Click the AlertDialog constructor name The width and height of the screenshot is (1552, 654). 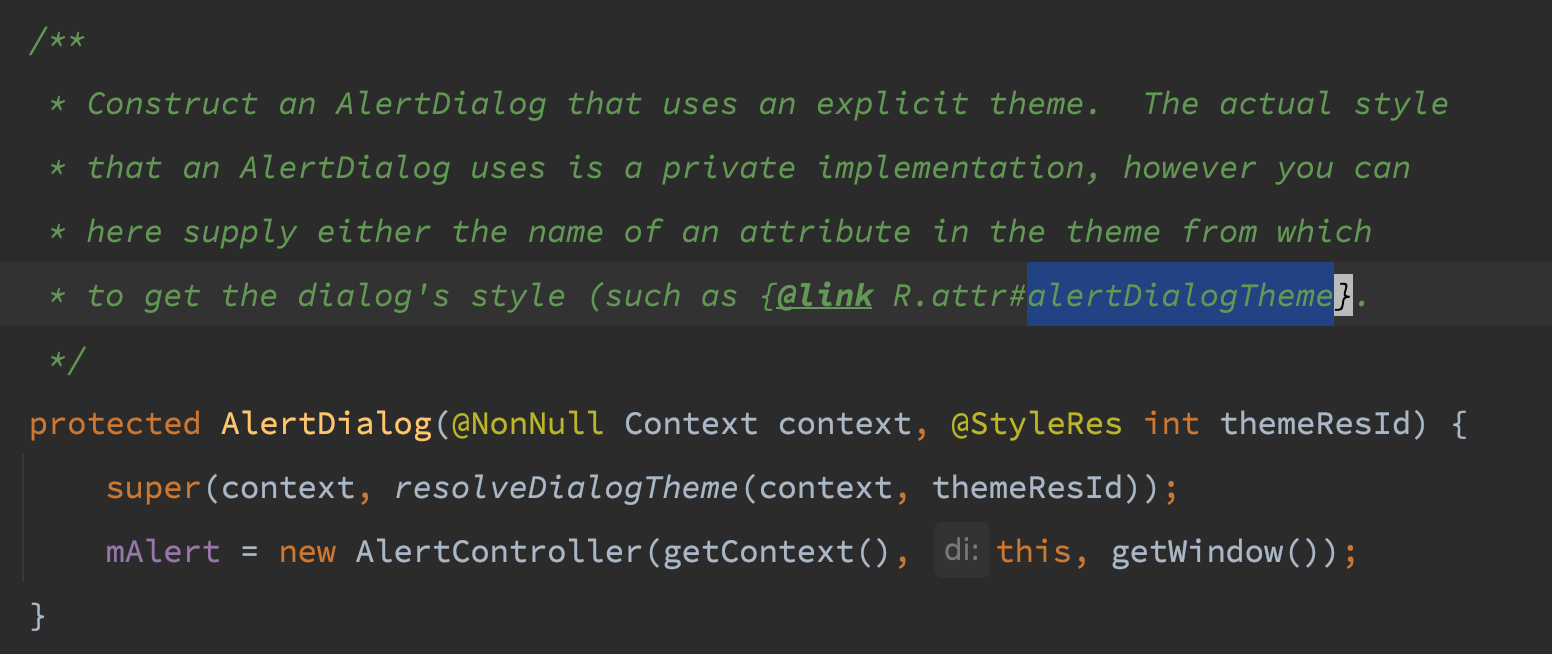[x=326, y=424]
